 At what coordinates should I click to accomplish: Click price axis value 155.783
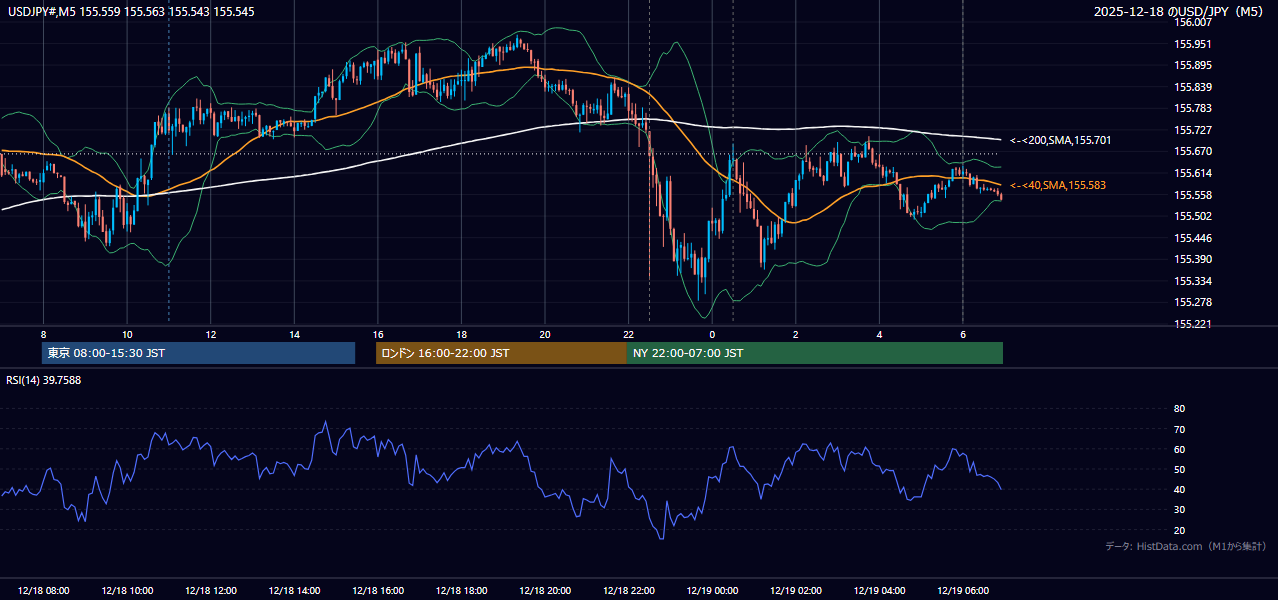coord(1192,108)
